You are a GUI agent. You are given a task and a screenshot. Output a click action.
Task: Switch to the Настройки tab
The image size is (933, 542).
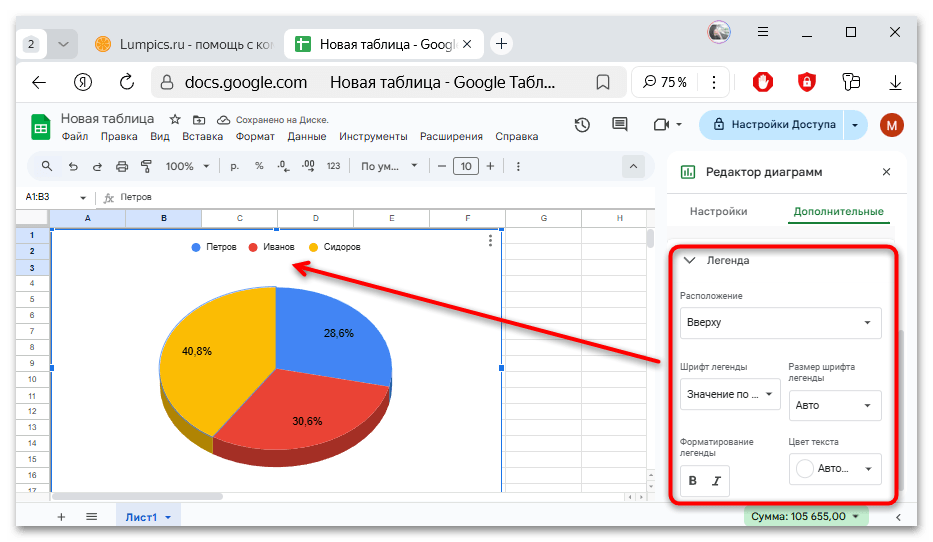pyautogui.click(x=719, y=212)
